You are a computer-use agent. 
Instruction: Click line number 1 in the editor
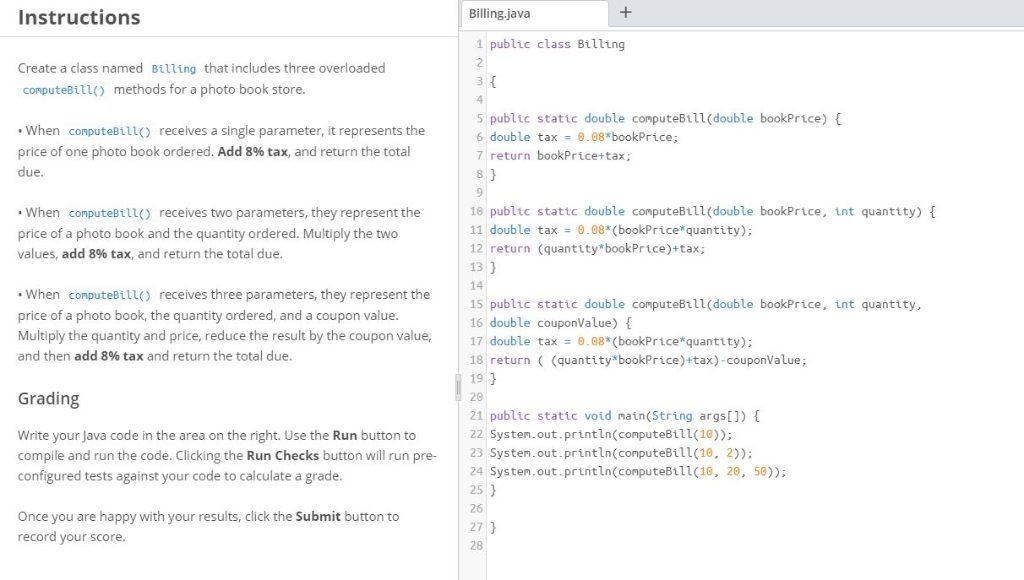coord(481,44)
